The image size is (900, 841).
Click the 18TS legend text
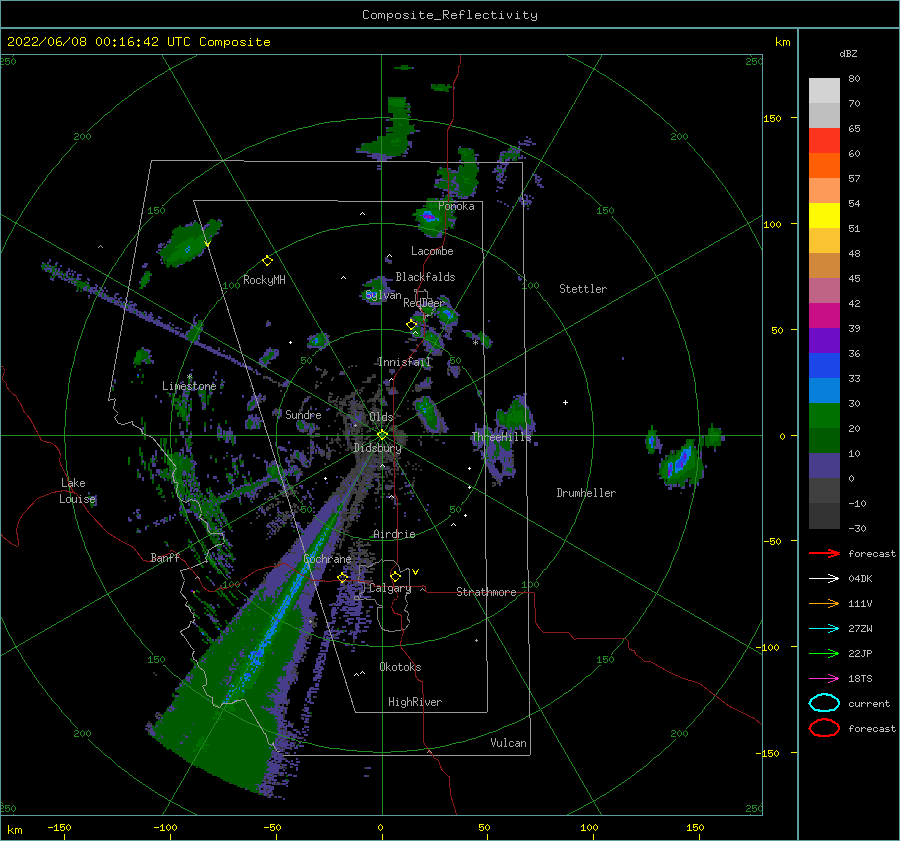[x=860, y=679]
